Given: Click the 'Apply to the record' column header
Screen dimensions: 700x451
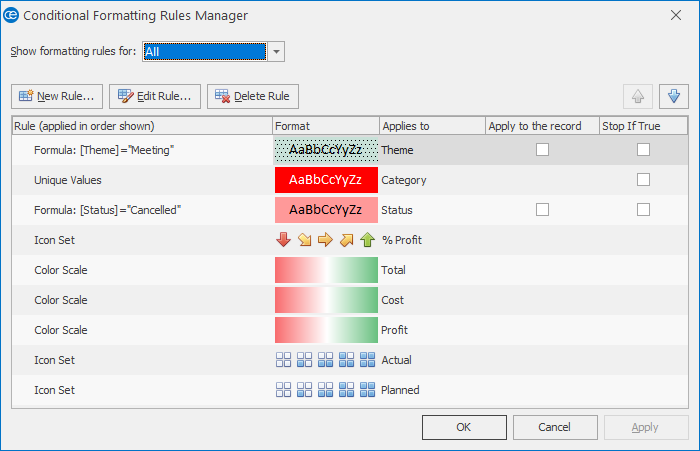Looking at the screenshot, I should coord(542,126).
